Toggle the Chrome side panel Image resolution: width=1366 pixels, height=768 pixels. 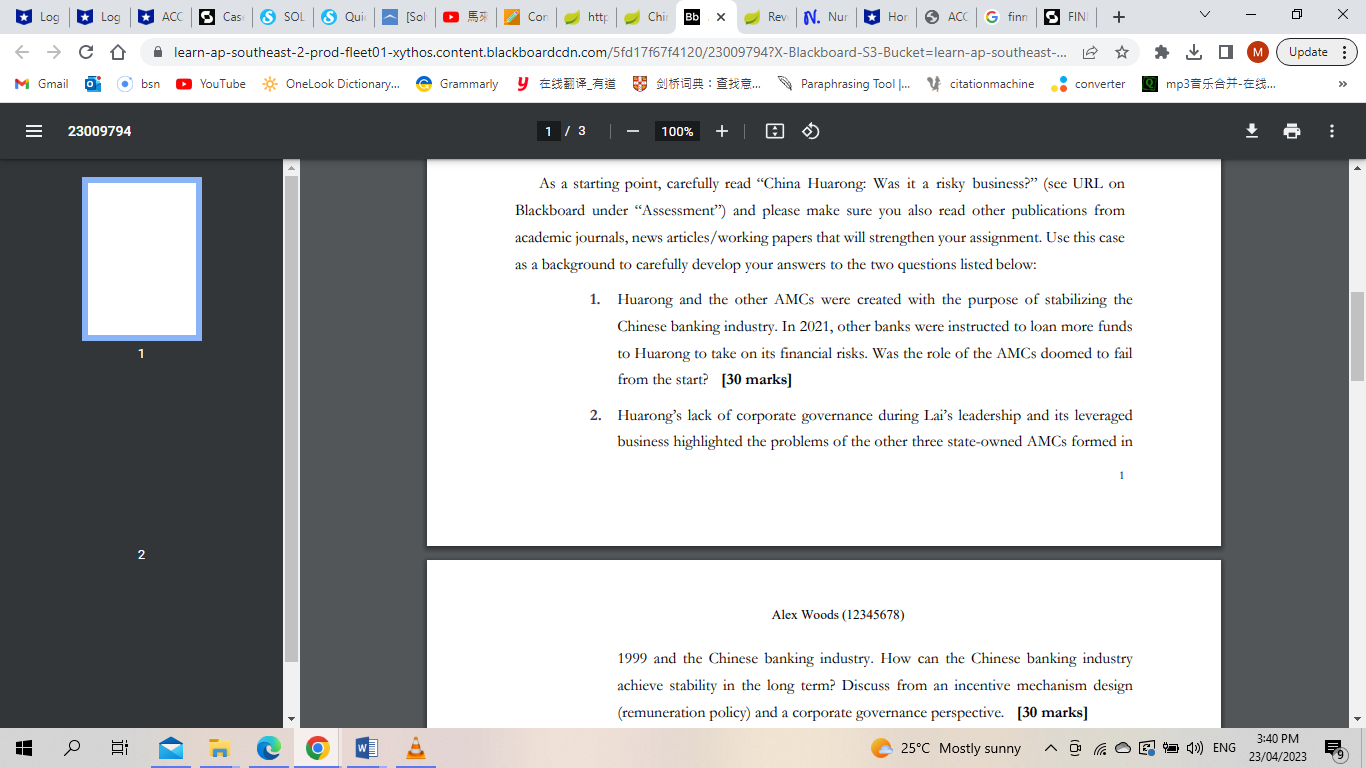pos(1225,52)
